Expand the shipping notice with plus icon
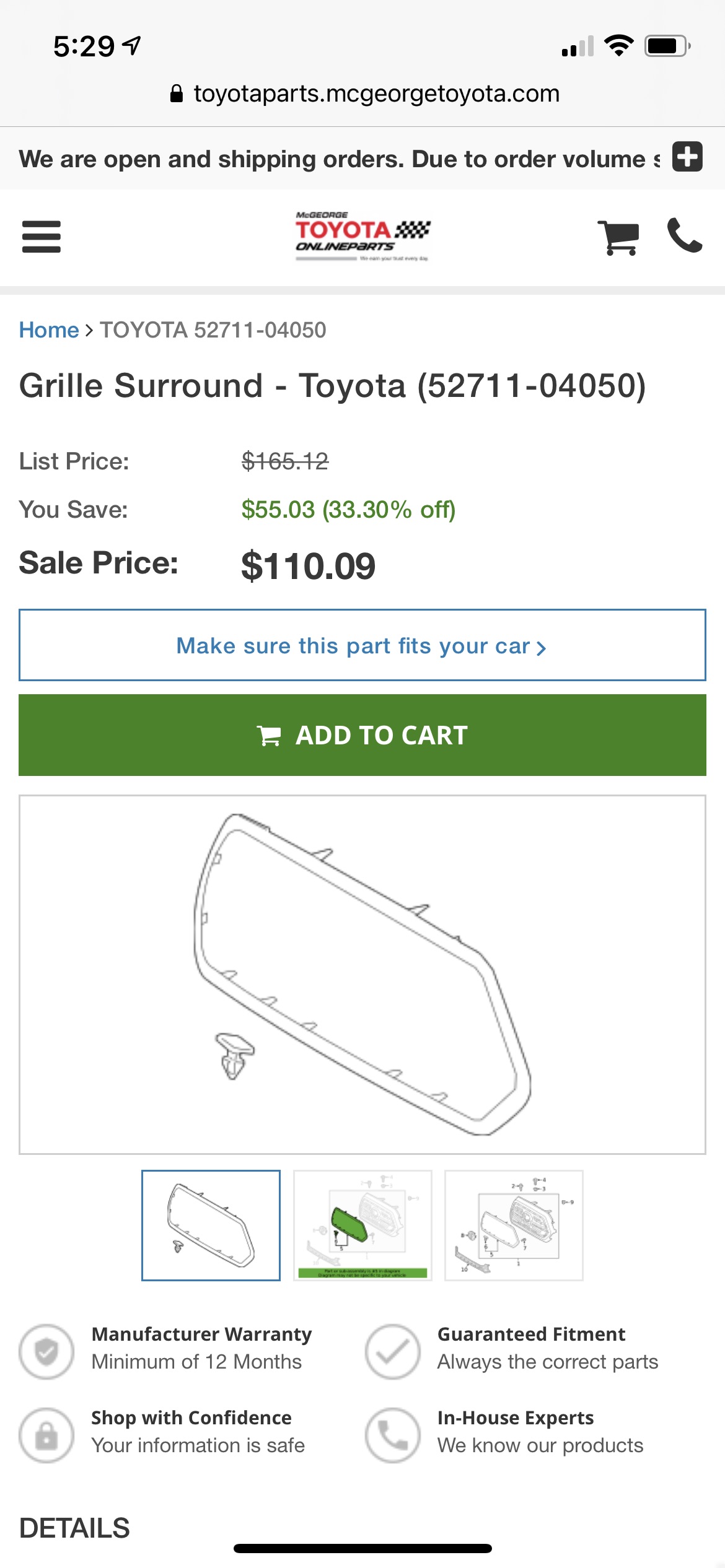 pos(688,156)
